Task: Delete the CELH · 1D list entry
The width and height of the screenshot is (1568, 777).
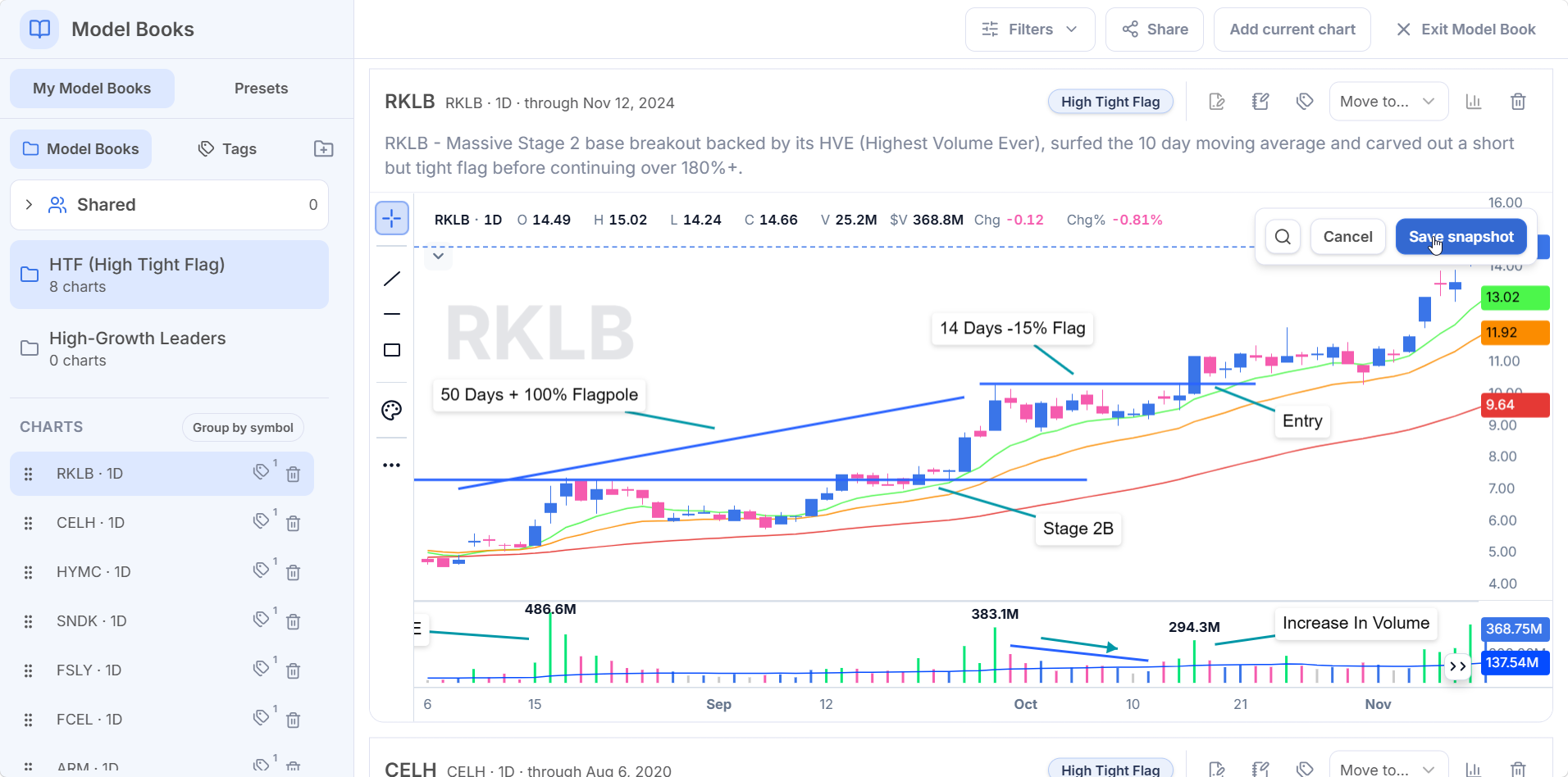Action: point(293,523)
